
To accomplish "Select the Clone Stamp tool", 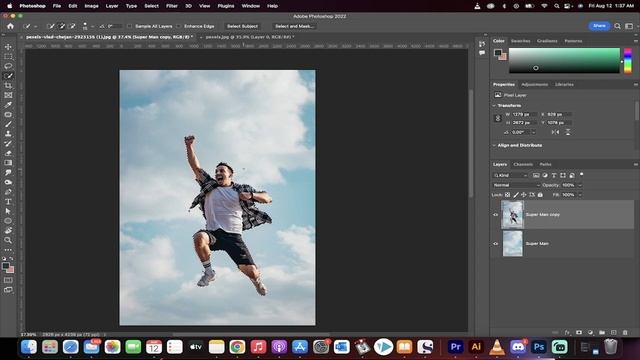I will click(8, 134).
